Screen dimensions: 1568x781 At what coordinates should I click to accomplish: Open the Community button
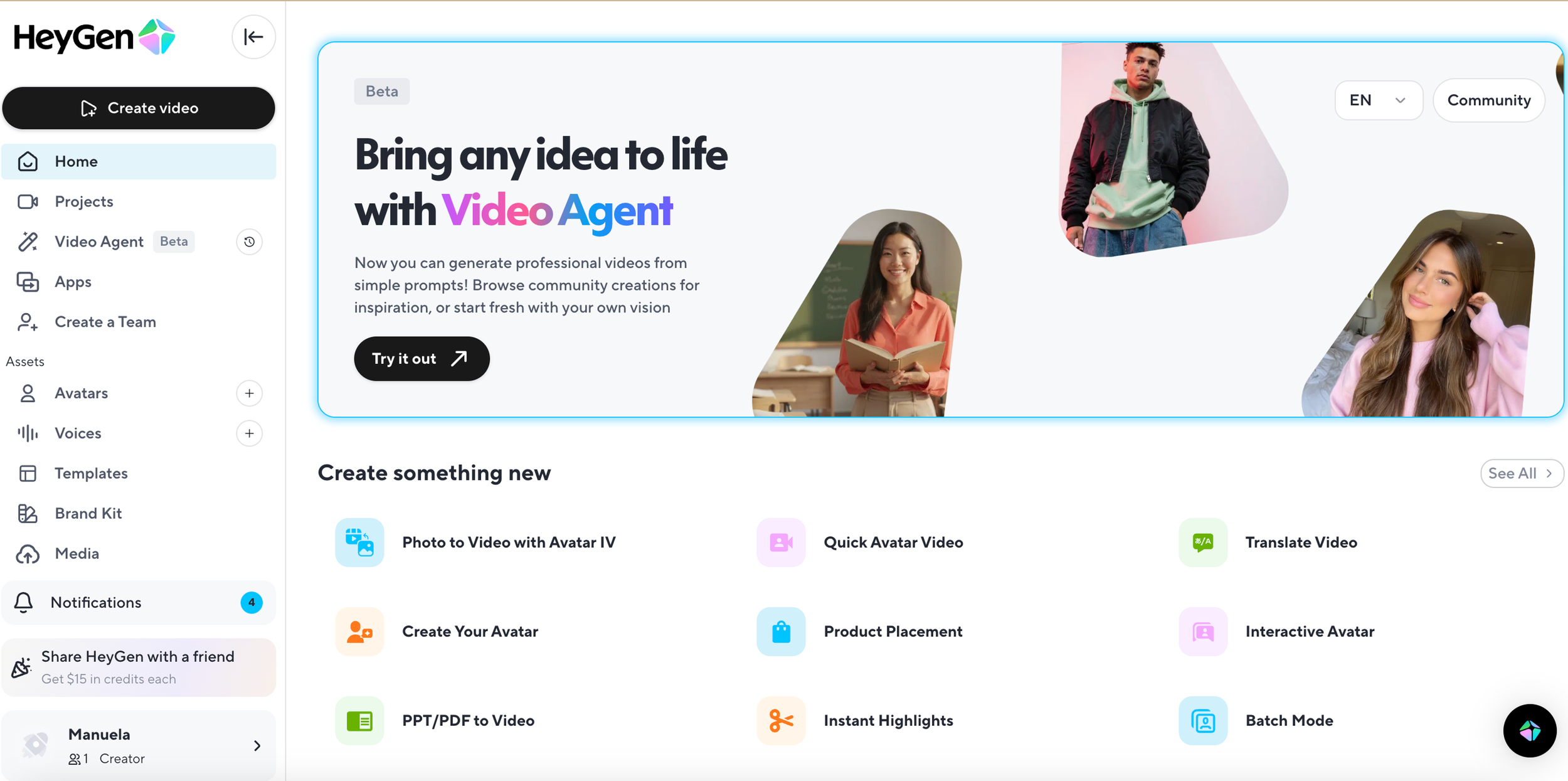click(x=1488, y=100)
